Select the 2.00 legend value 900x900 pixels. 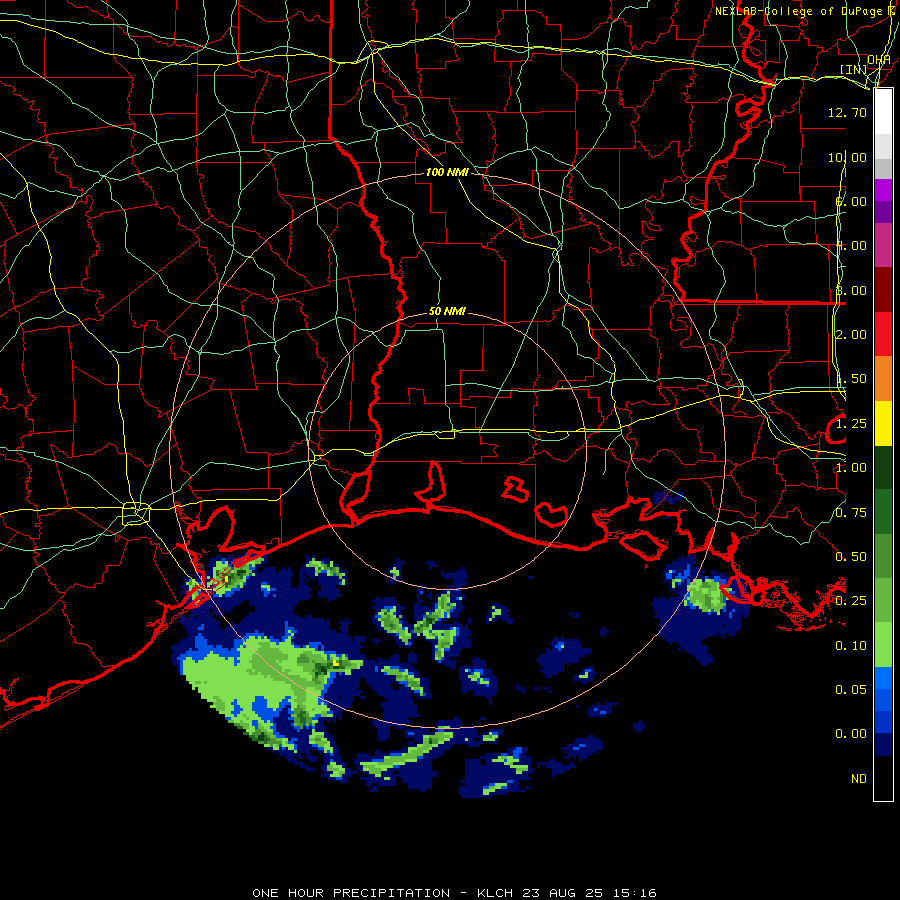pyautogui.click(x=851, y=335)
